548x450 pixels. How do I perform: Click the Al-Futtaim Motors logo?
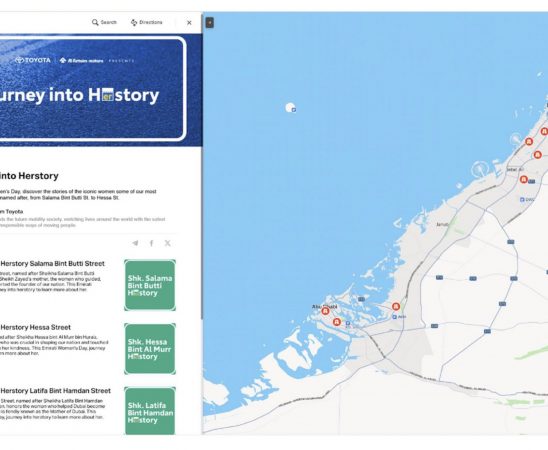pos(81,61)
